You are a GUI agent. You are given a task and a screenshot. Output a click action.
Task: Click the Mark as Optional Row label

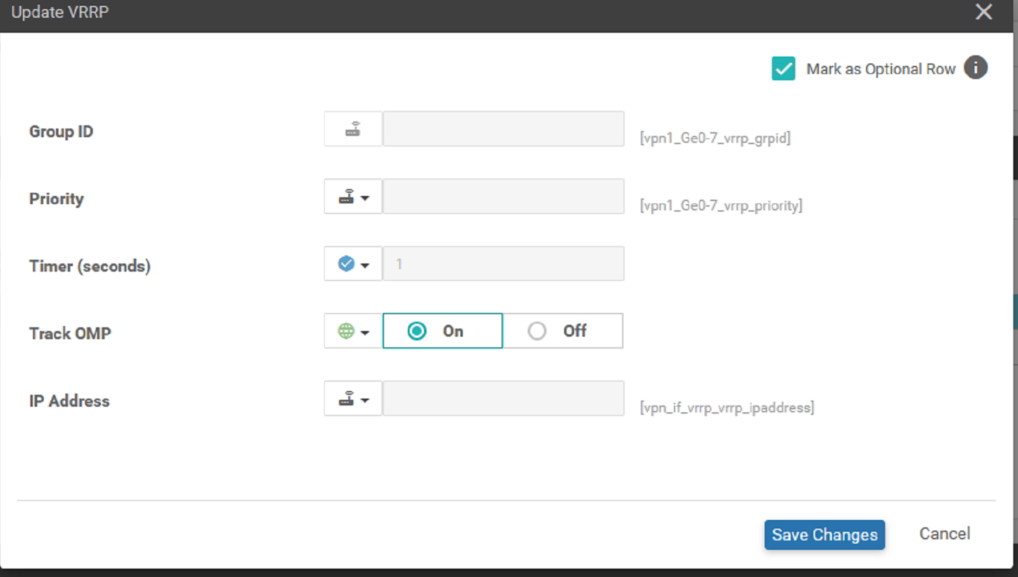click(881, 69)
